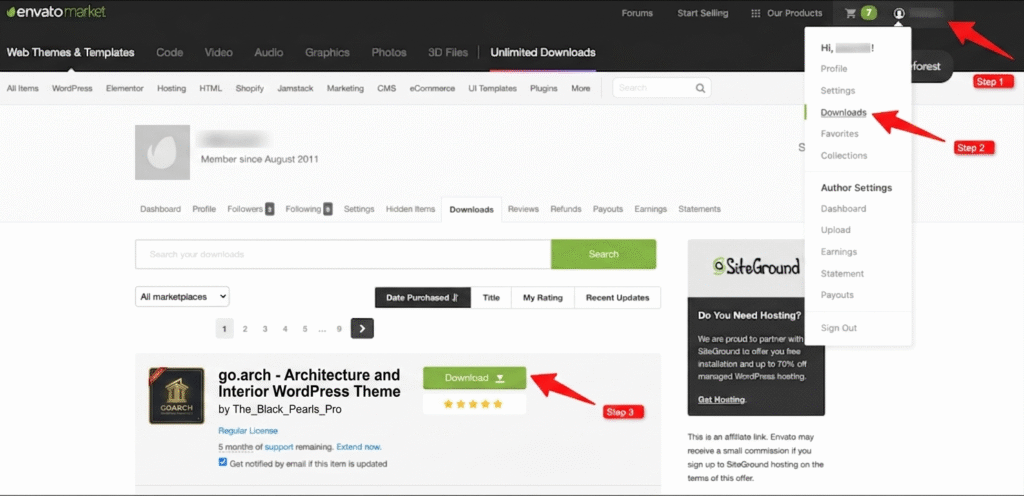Click the search magnifier icon
1024x496 pixels.
(x=700, y=88)
